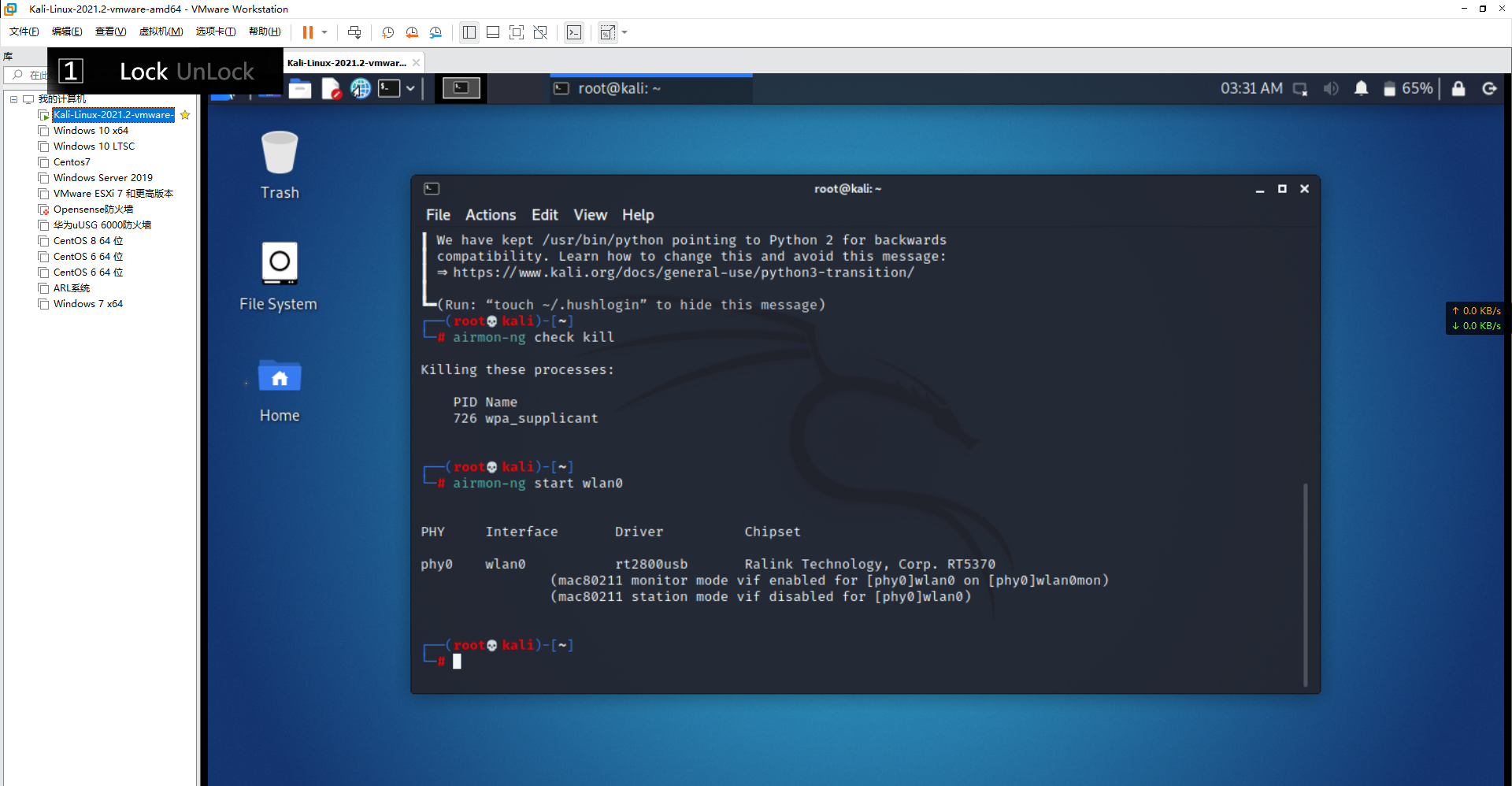Take a snapshot of the virtual machine

tap(388, 32)
